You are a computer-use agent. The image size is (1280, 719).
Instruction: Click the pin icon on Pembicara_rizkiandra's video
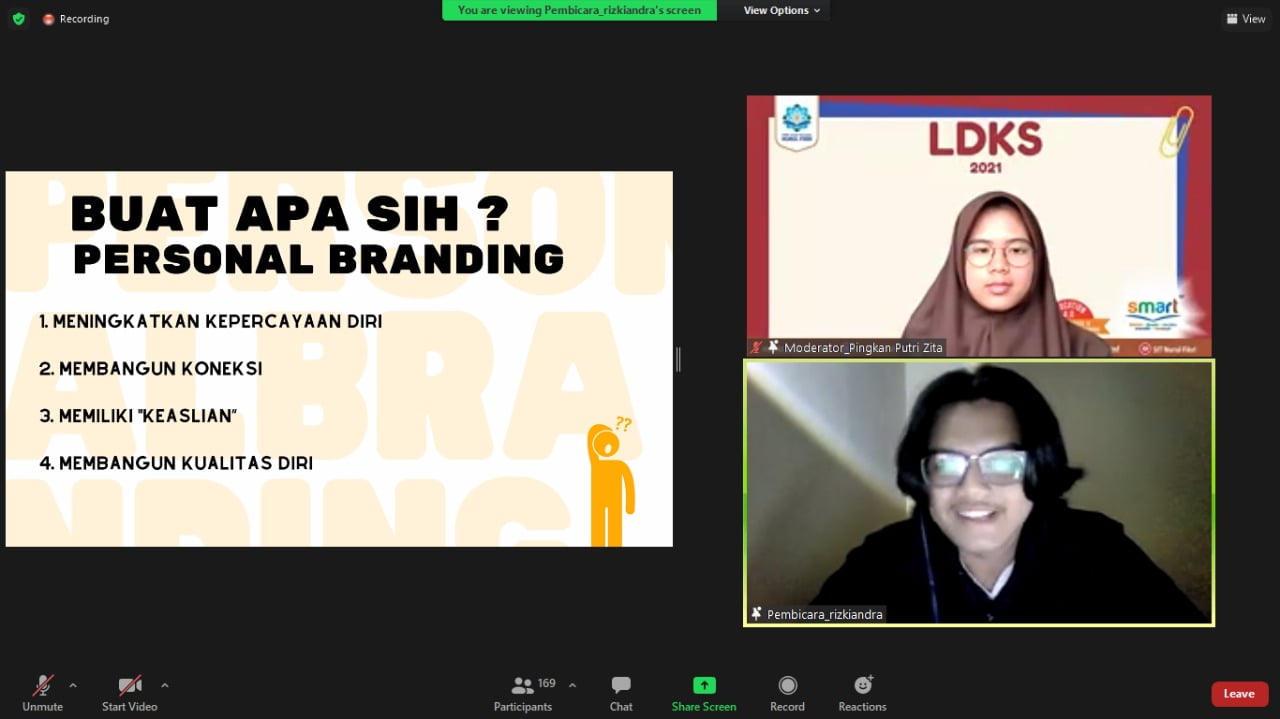tap(757, 613)
